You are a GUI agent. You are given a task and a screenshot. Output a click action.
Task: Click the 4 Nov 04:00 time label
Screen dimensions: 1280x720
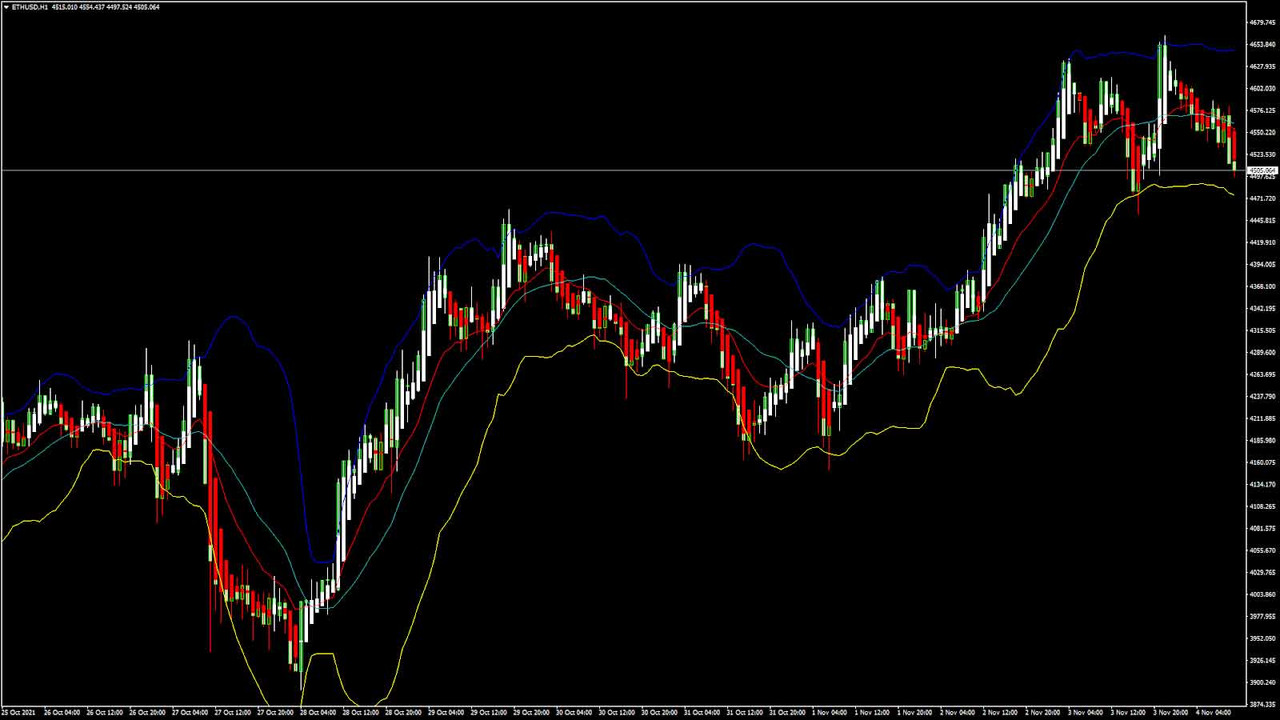[1212, 713]
